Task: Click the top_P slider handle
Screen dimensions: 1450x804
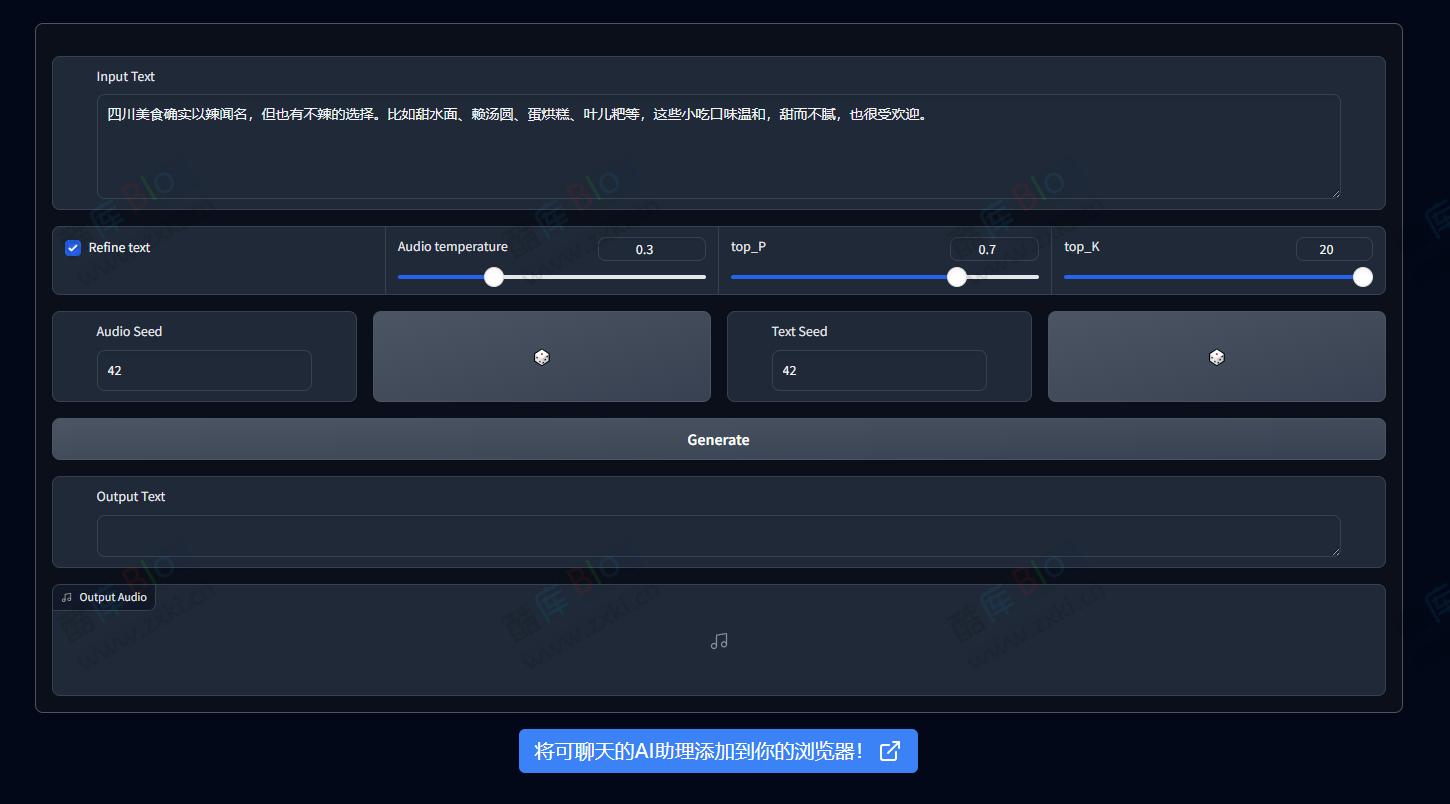Action: [957, 277]
